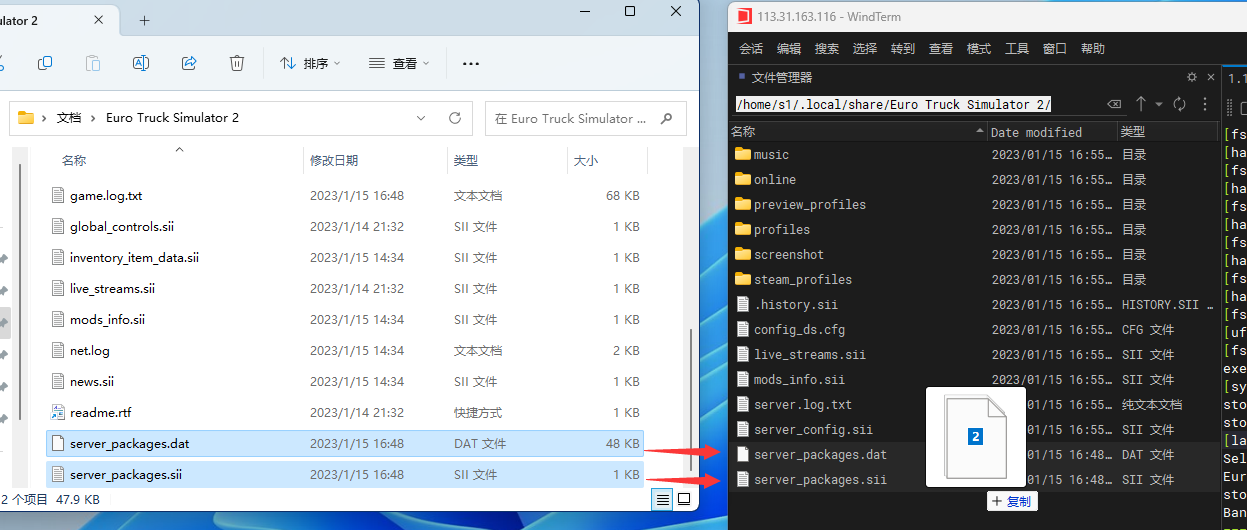
Task: Open the 模式 menu in WindTerm
Action: 979,49
